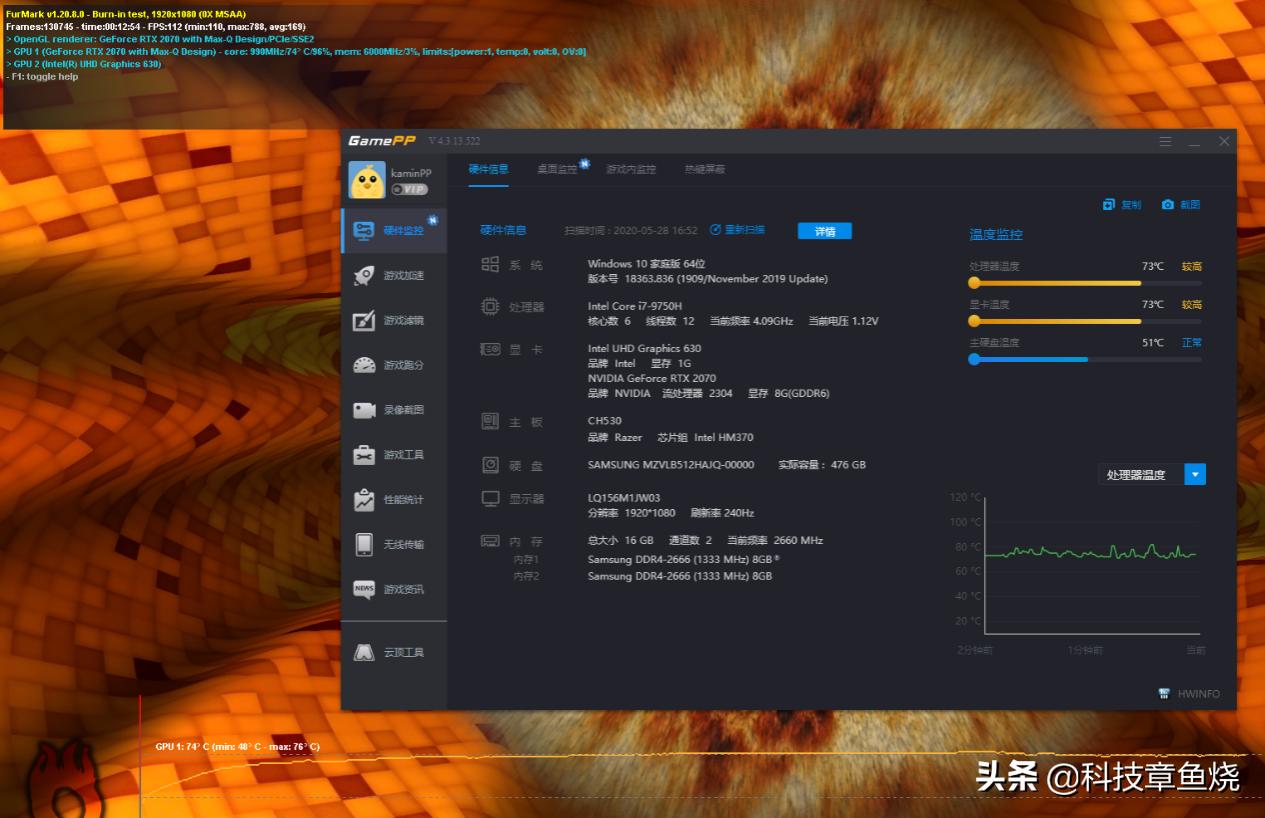Switch to the 热键屏蔽 tab
The image size is (1265, 818).
pyautogui.click(x=705, y=169)
